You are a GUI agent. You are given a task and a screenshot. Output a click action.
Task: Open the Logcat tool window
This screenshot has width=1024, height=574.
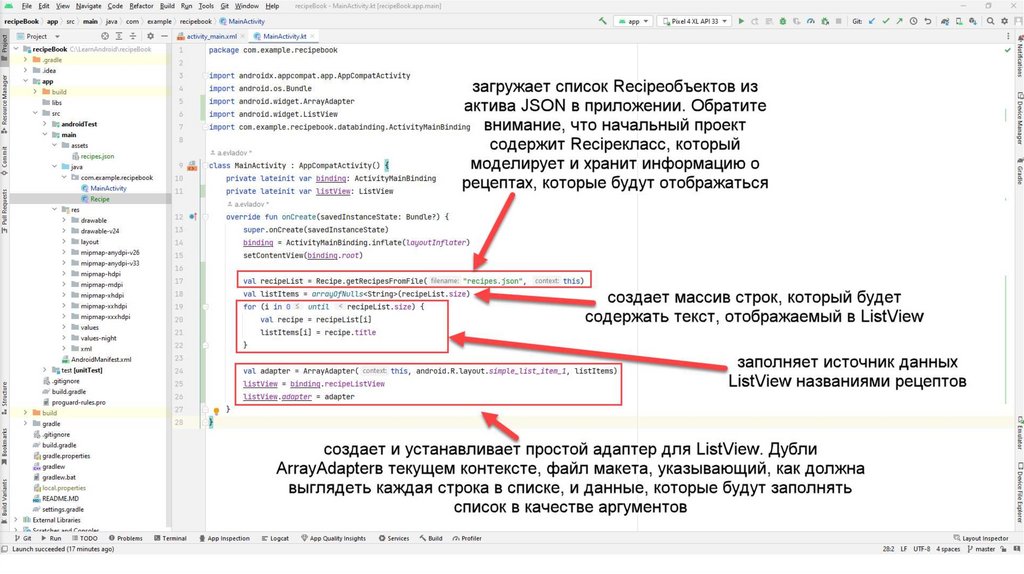pos(274,538)
